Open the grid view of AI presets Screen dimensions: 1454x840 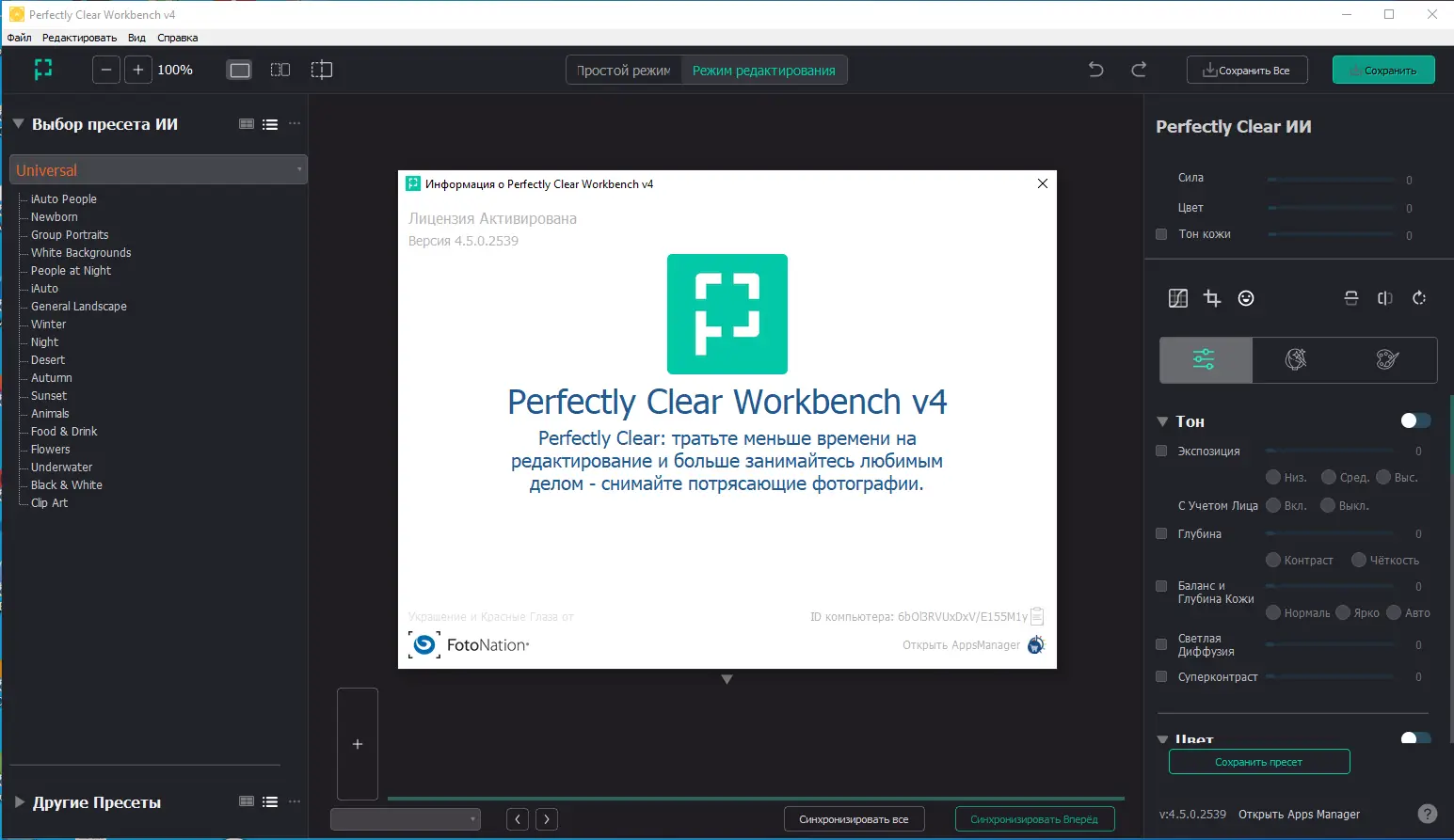pyautogui.click(x=246, y=123)
